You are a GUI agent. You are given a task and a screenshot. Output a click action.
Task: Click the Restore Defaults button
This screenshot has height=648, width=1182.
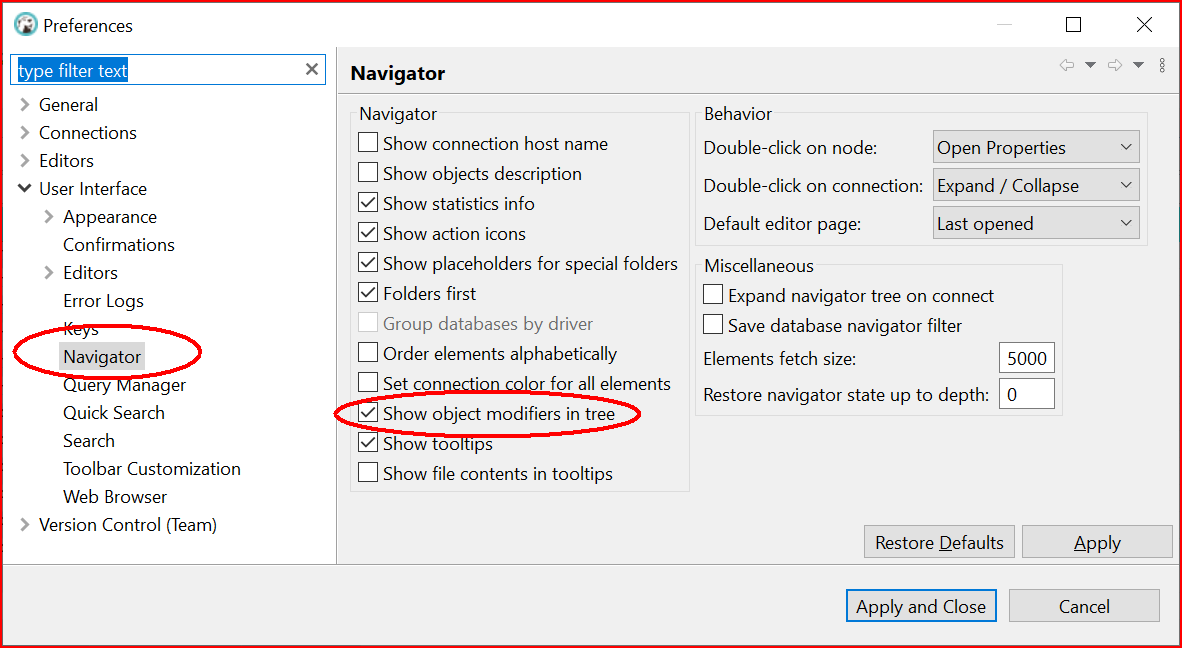(x=938, y=541)
